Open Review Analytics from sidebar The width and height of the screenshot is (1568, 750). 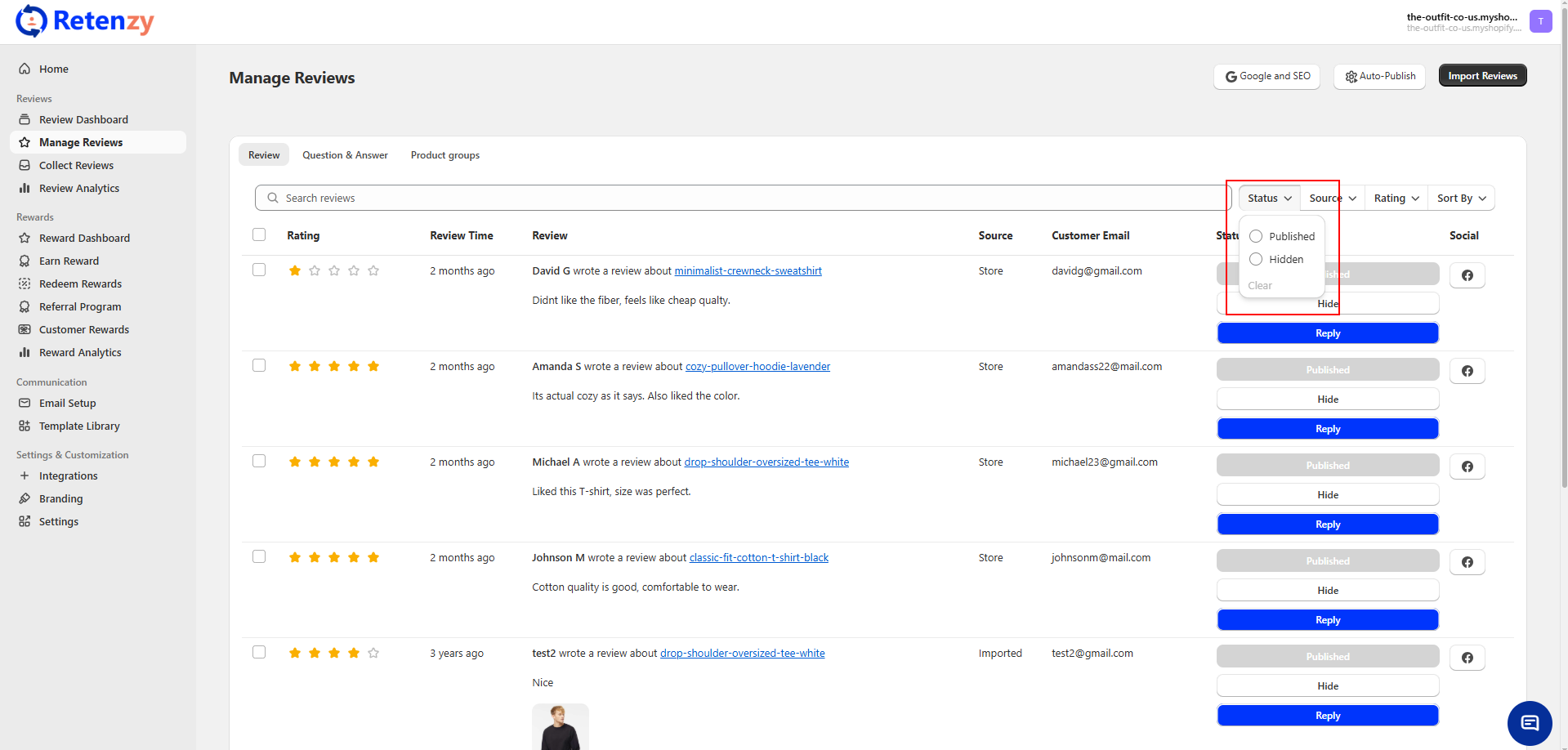(x=78, y=188)
